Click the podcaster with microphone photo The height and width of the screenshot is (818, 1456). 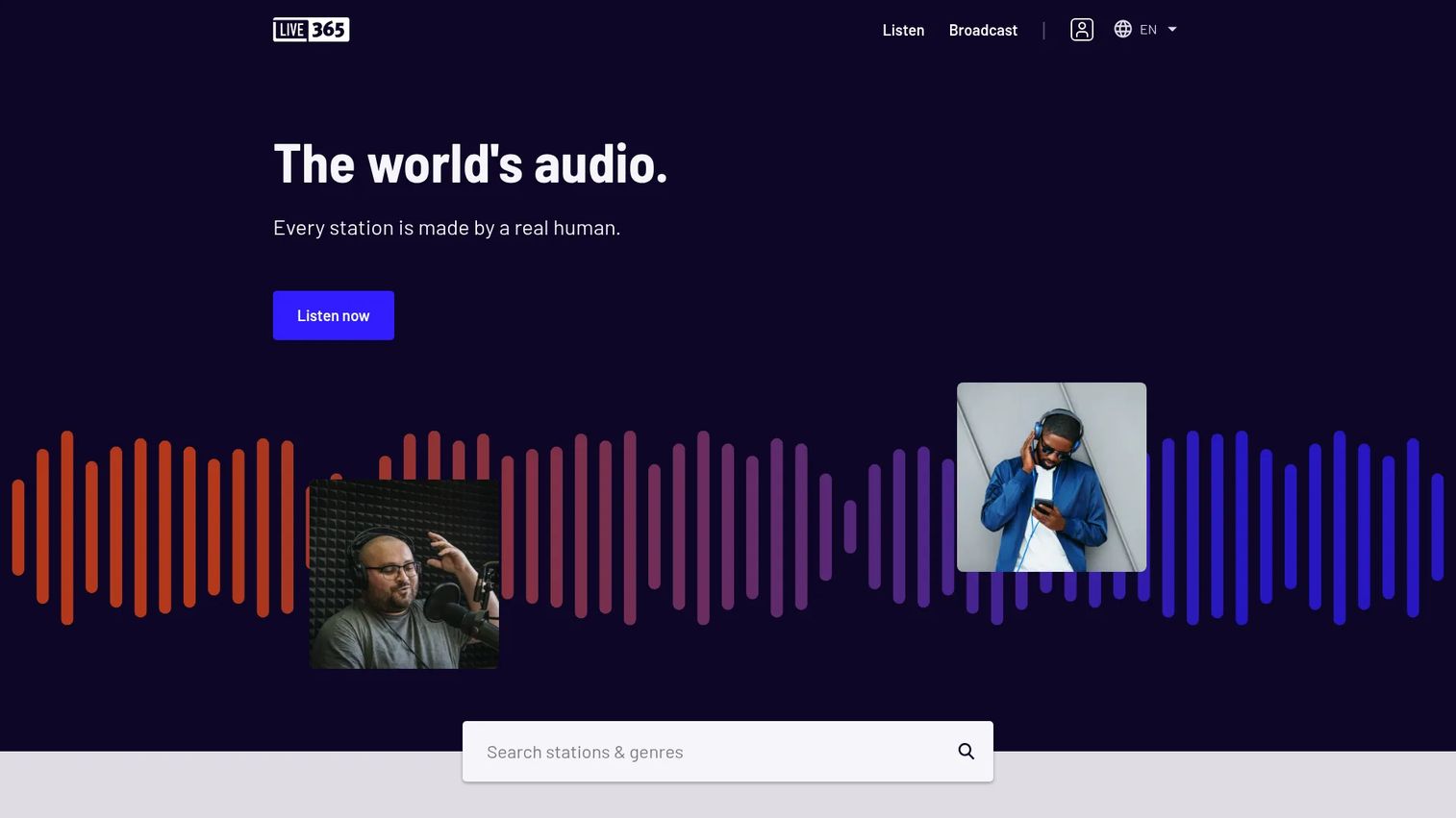click(x=404, y=574)
